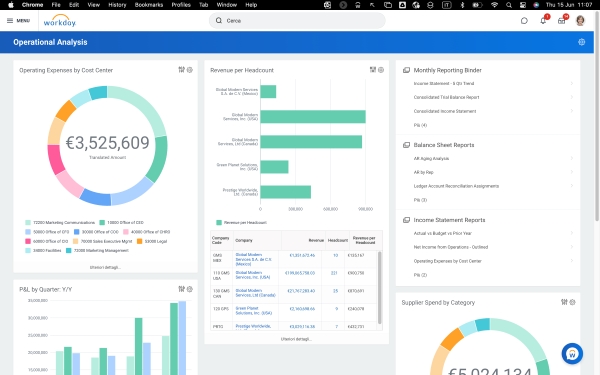
Task: Open gear icon on Revenue per Headcount chart
Action: pos(381,70)
